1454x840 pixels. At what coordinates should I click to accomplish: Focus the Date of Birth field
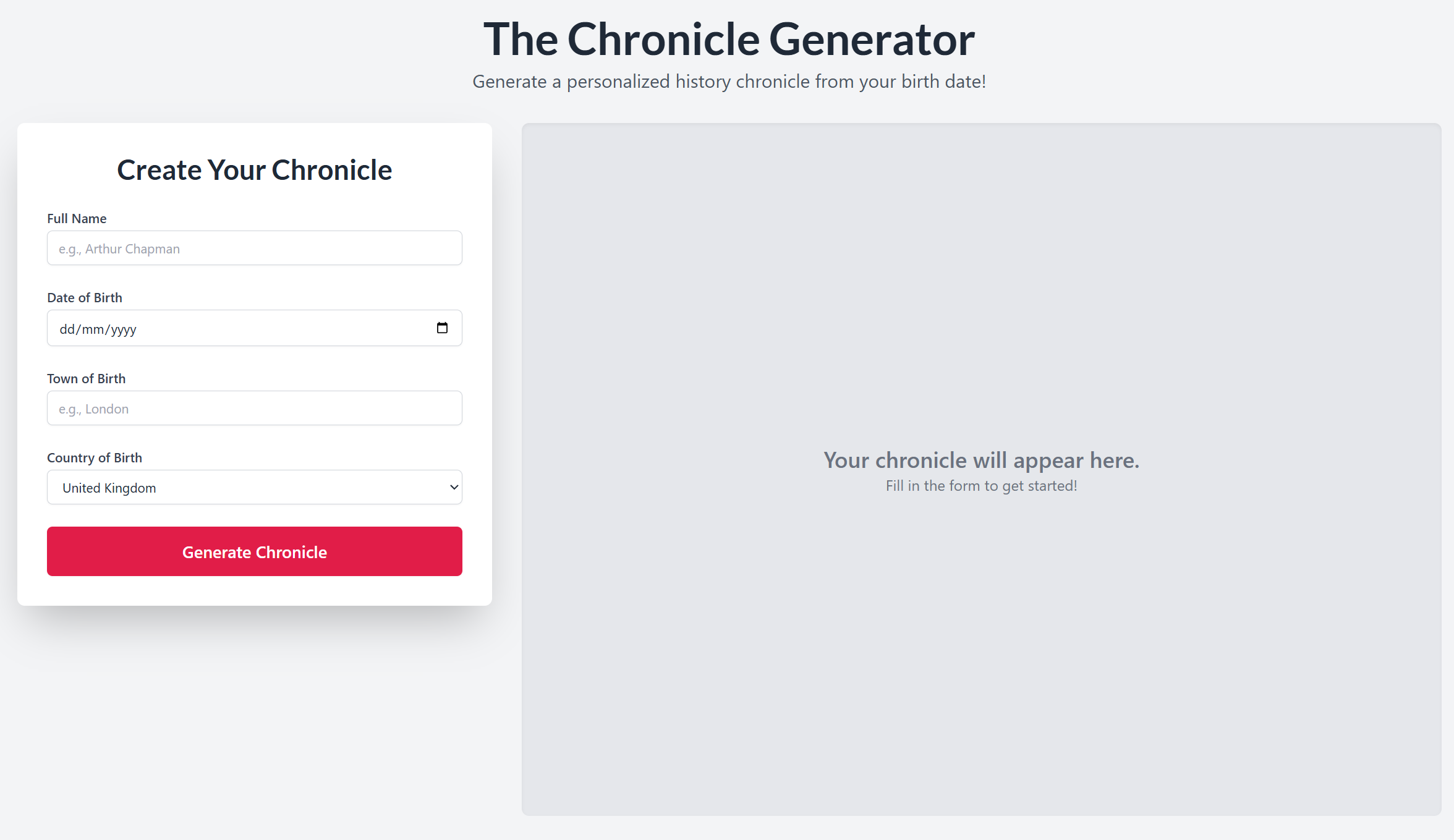click(x=216, y=328)
